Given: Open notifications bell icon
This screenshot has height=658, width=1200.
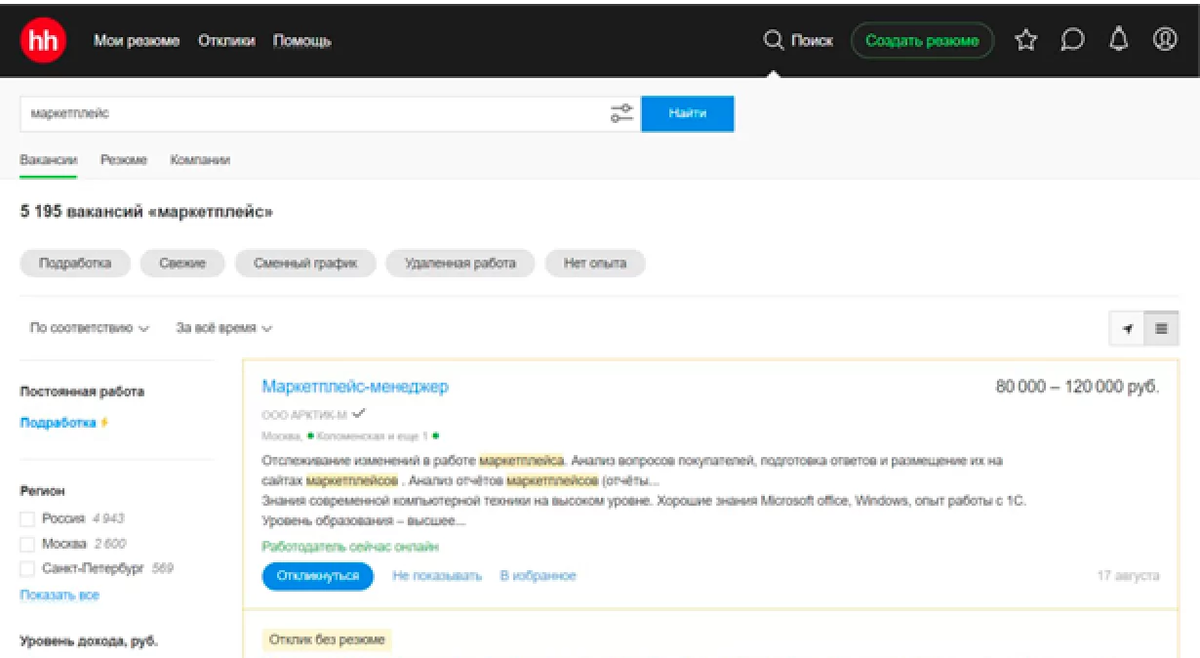Looking at the screenshot, I should pyautogui.click(x=1119, y=40).
